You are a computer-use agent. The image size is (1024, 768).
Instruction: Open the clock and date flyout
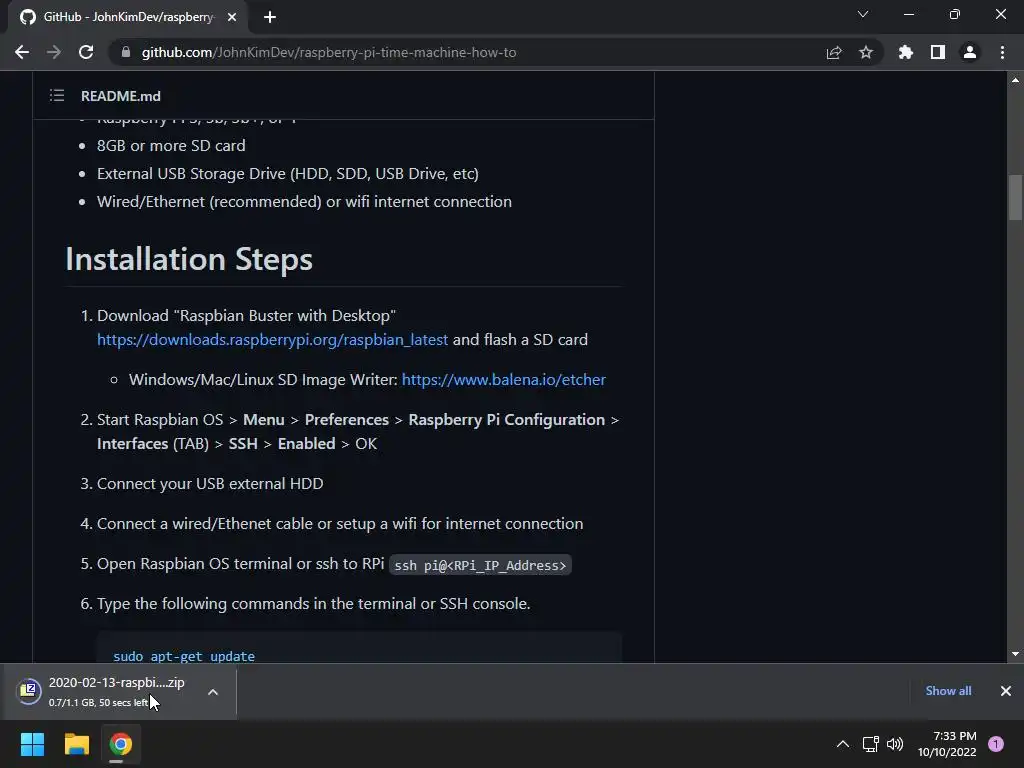[x=947, y=744]
